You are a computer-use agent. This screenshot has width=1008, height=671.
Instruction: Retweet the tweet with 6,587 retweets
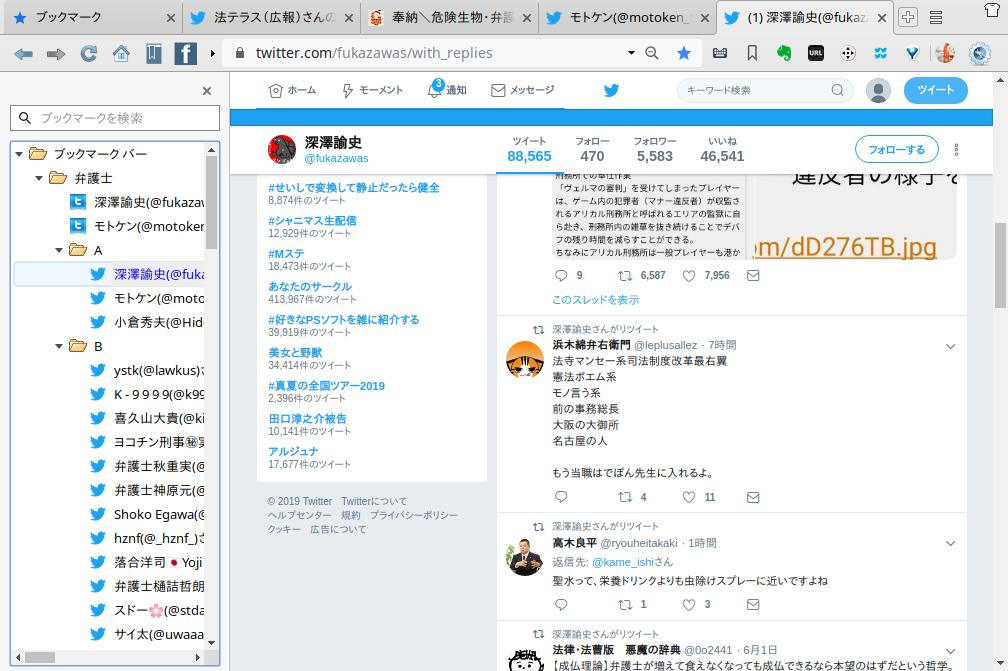coord(625,276)
